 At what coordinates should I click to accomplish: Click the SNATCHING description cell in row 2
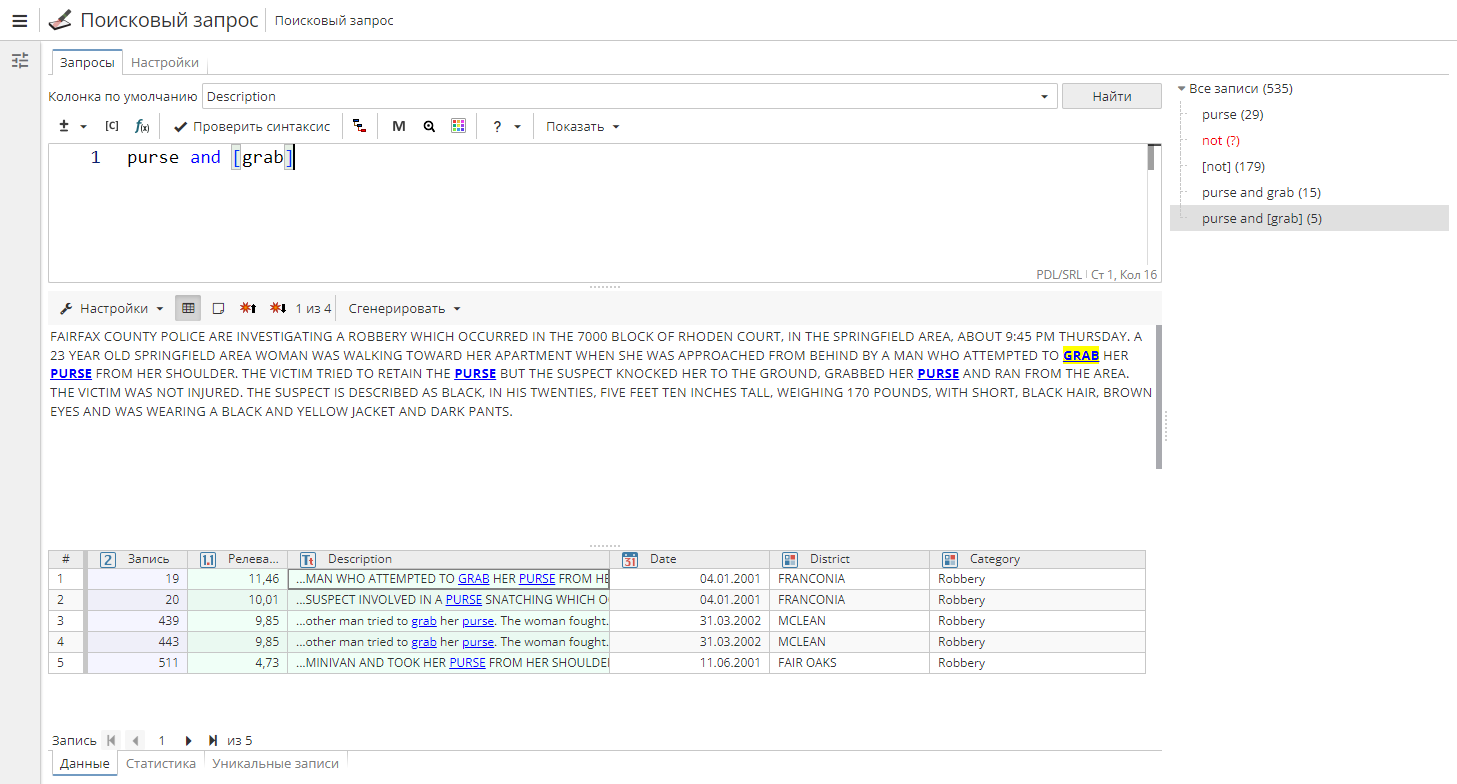click(x=448, y=599)
